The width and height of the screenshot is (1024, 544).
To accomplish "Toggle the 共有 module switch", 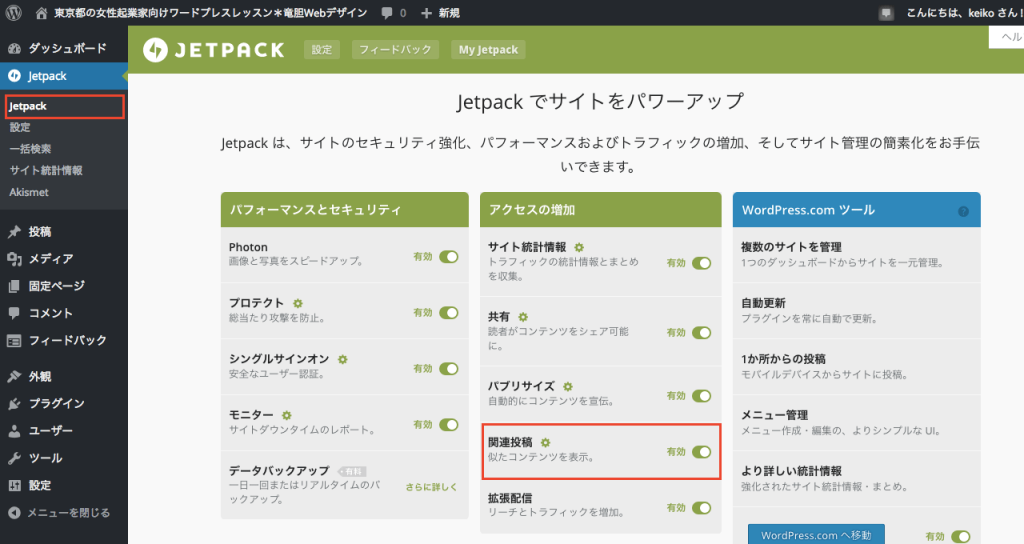I will click(x=701, y=333).
